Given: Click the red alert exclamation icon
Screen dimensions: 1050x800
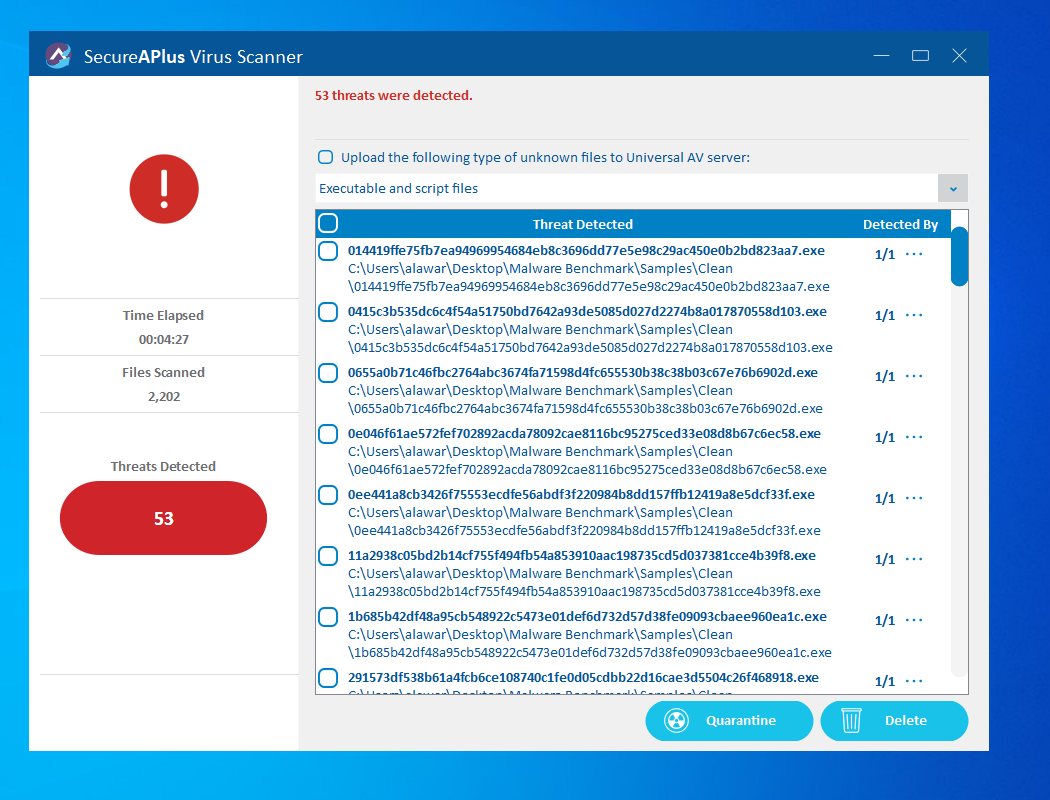Looking at the screenshot, I should [x=164, y=189].
